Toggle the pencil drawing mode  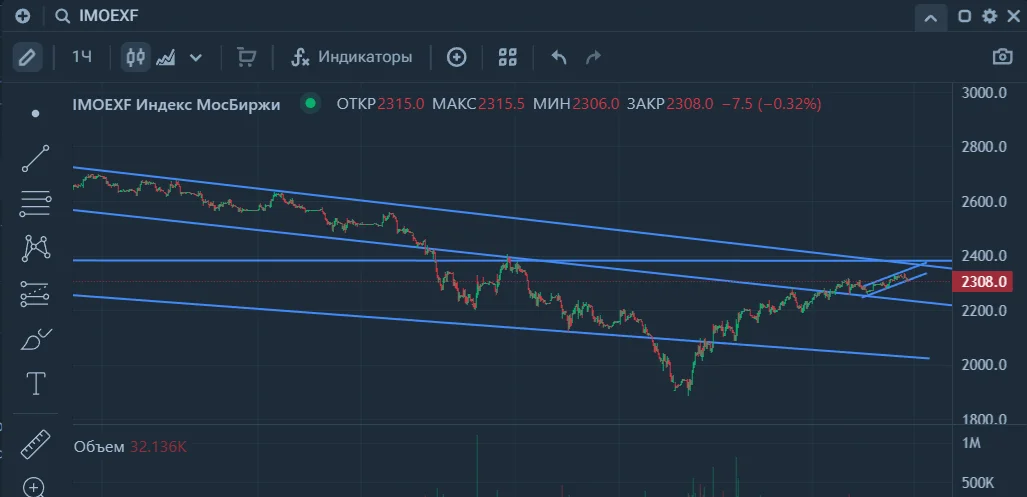click(x=28, y=58)
